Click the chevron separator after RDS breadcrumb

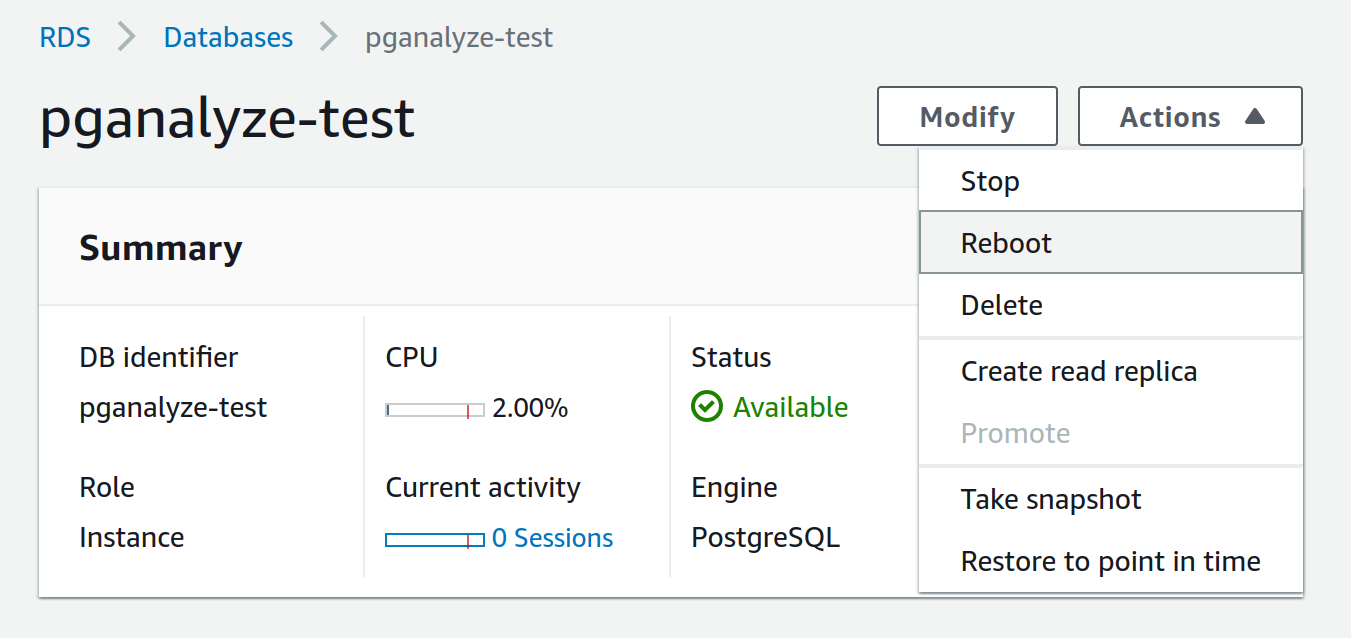[x=127, y=38]
